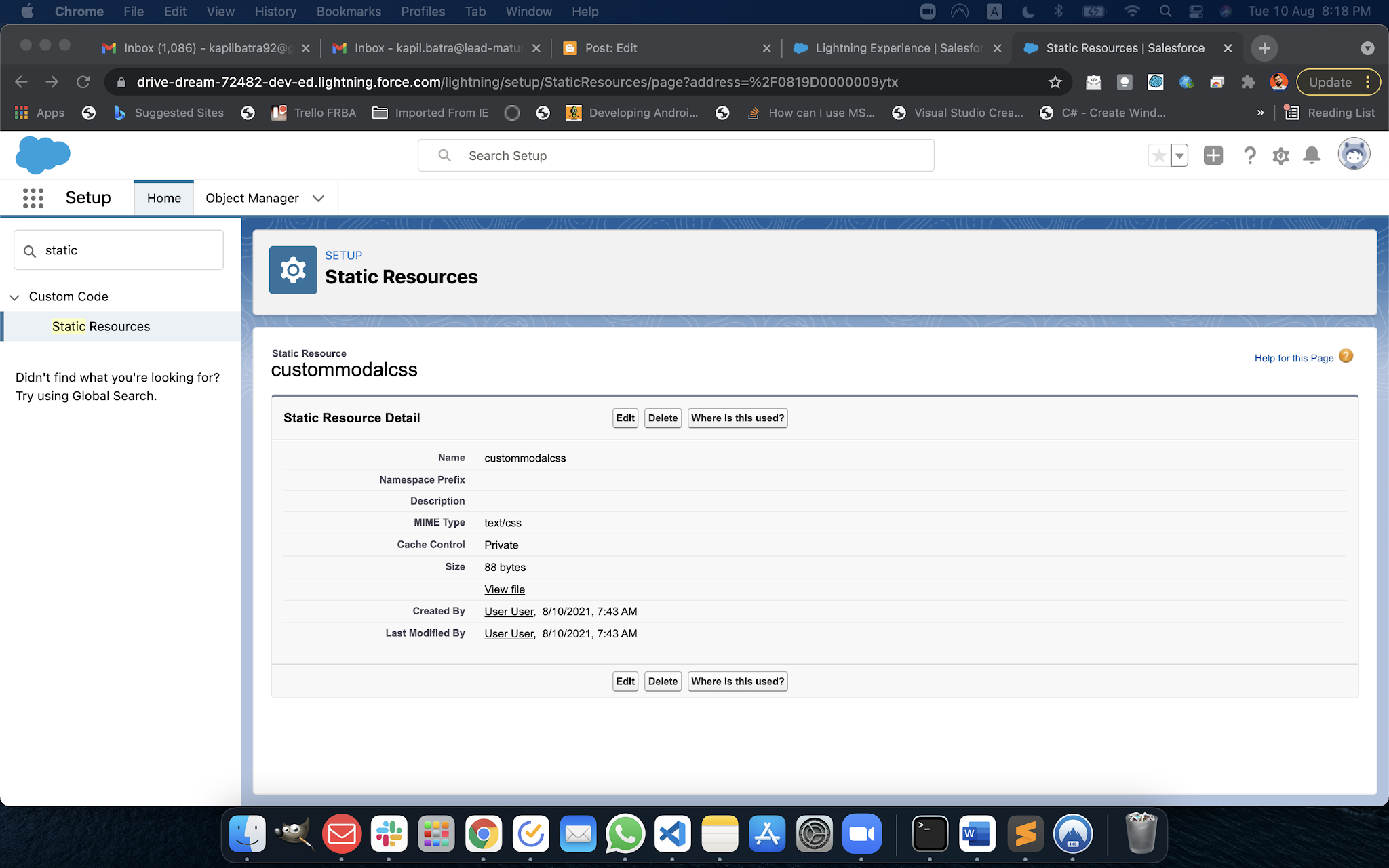Bookmark the page with the address bar star
The image size is (1389, 868).
1055,82
